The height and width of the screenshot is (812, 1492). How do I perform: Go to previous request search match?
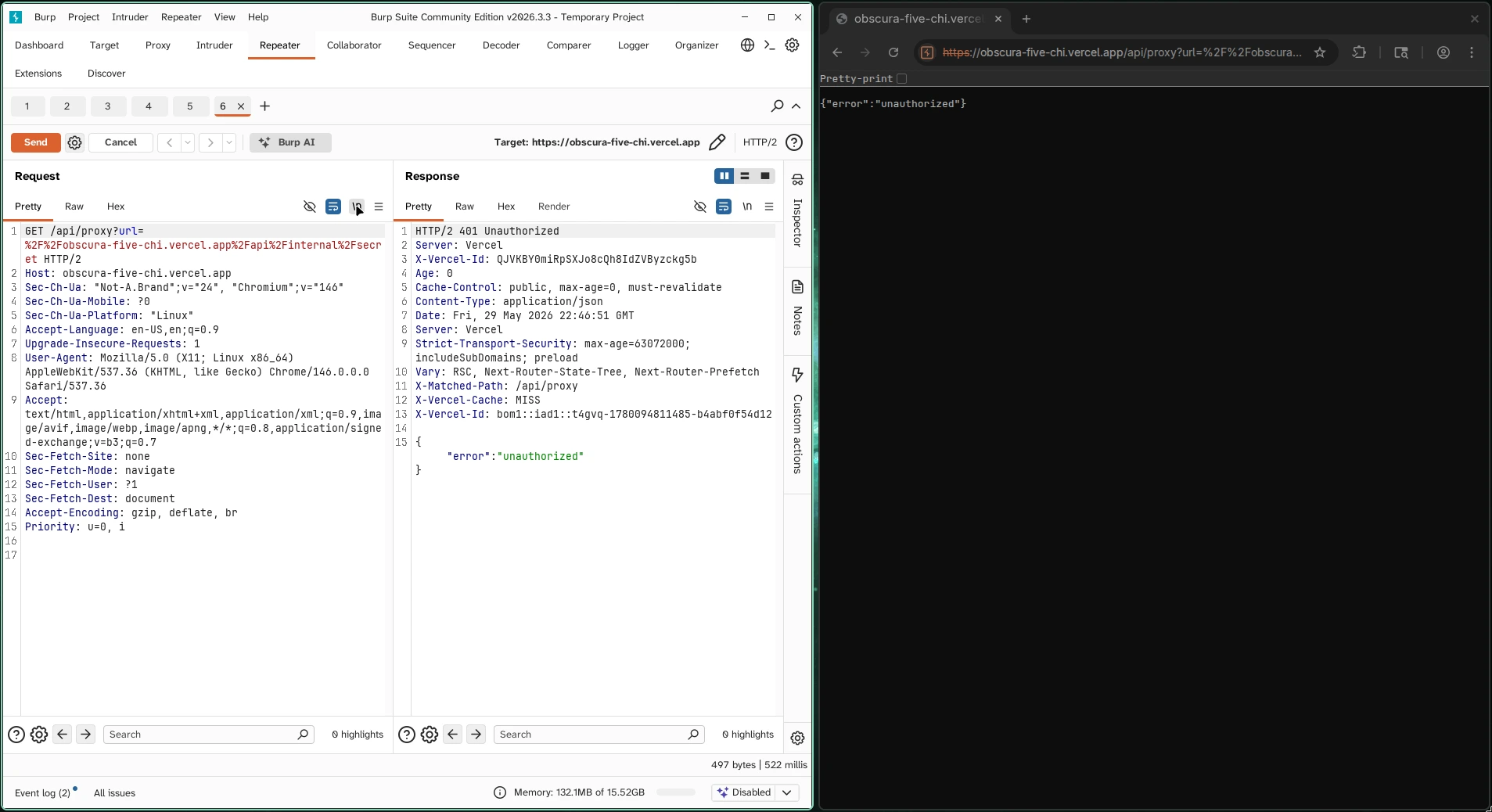(63, 735)
